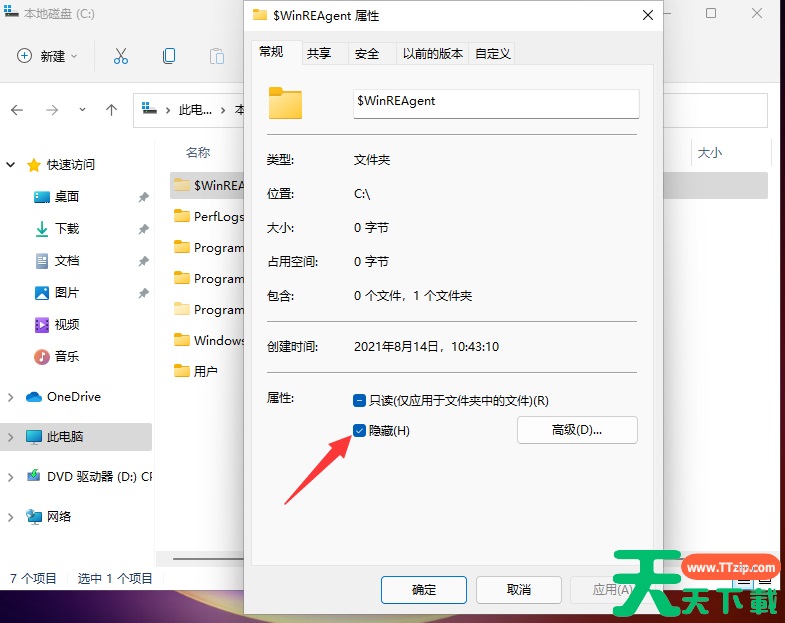Open Downloads (下载) in Quick access

pyautogui.click(x=67, y=228)
